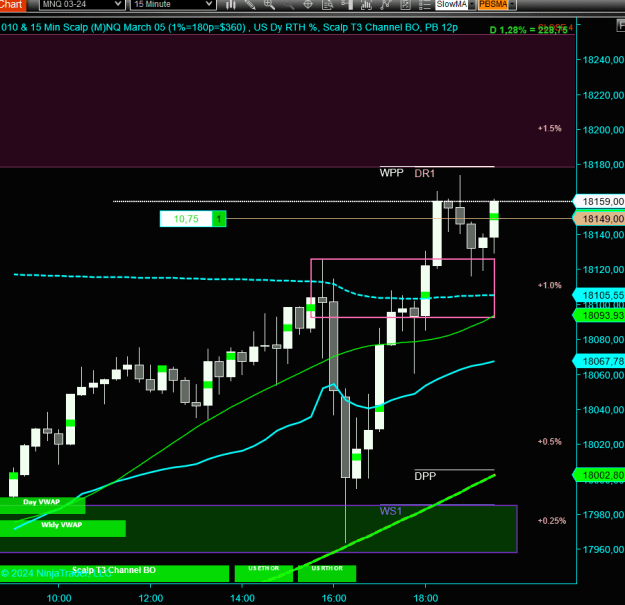
Task: Click the 10:00 time axis label
Action: [59, 598]
